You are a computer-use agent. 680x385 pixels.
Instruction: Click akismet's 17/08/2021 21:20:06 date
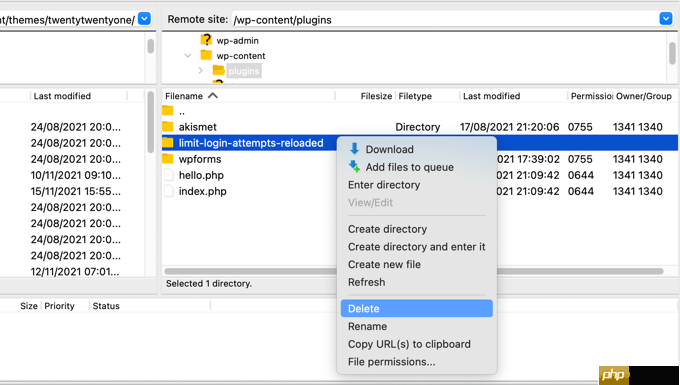[510, 127]
